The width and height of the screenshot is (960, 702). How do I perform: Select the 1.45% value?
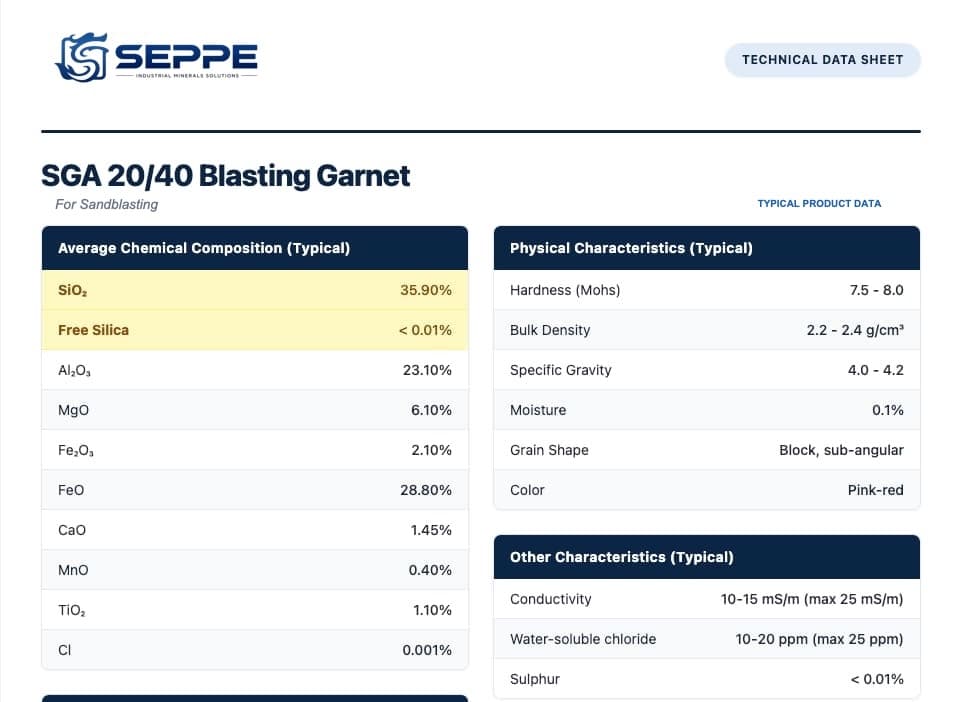click(431, 530)
